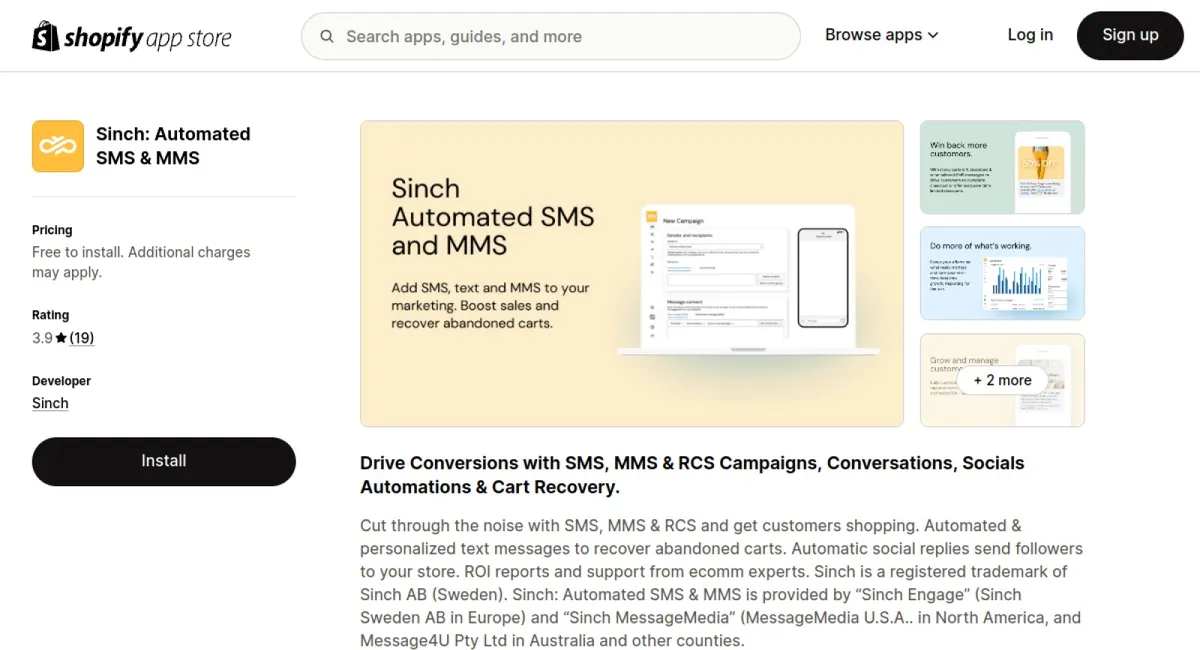
Task: Open the Log in link
Action: 1030,35
